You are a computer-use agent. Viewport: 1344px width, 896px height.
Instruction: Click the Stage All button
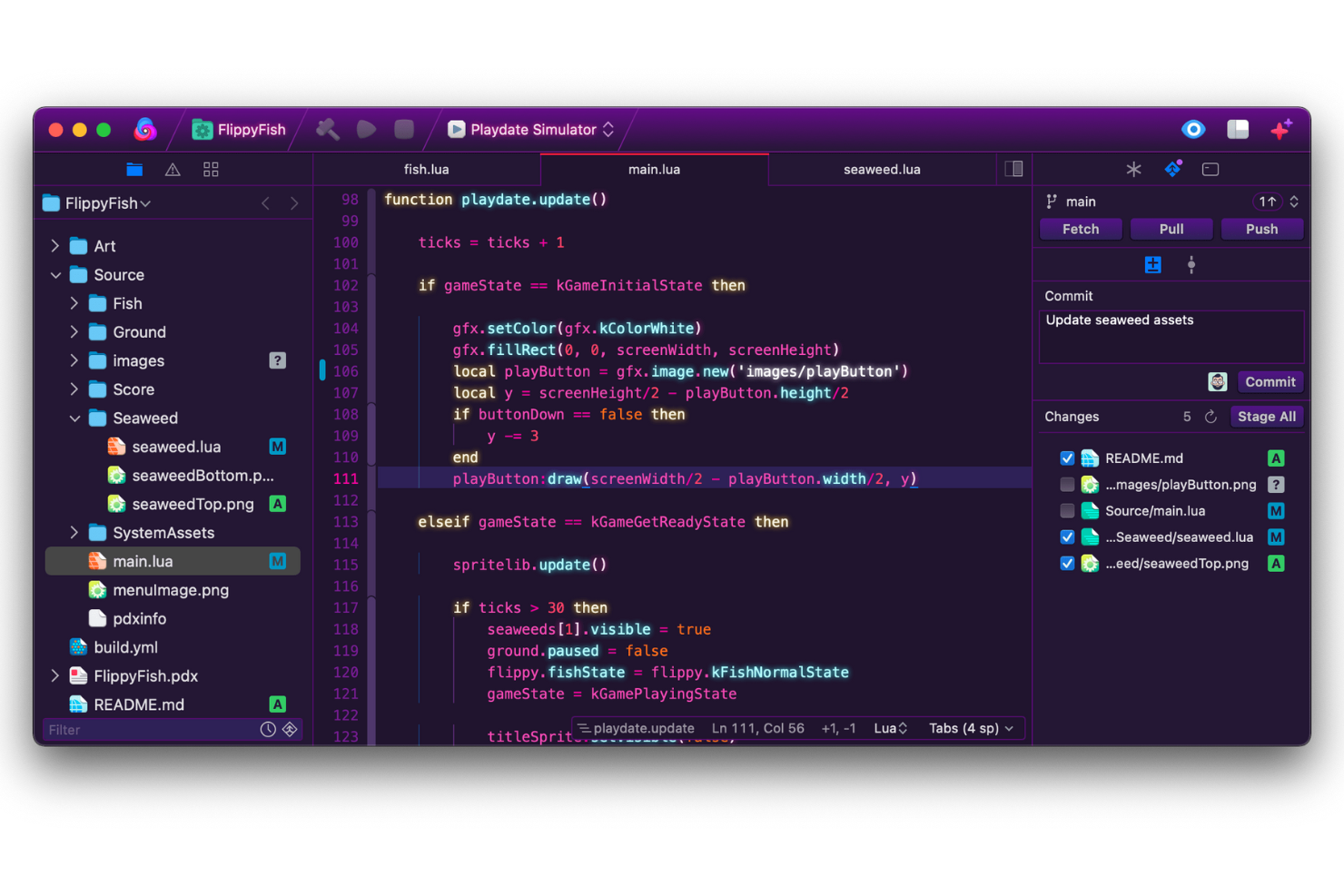point(1266,416)
